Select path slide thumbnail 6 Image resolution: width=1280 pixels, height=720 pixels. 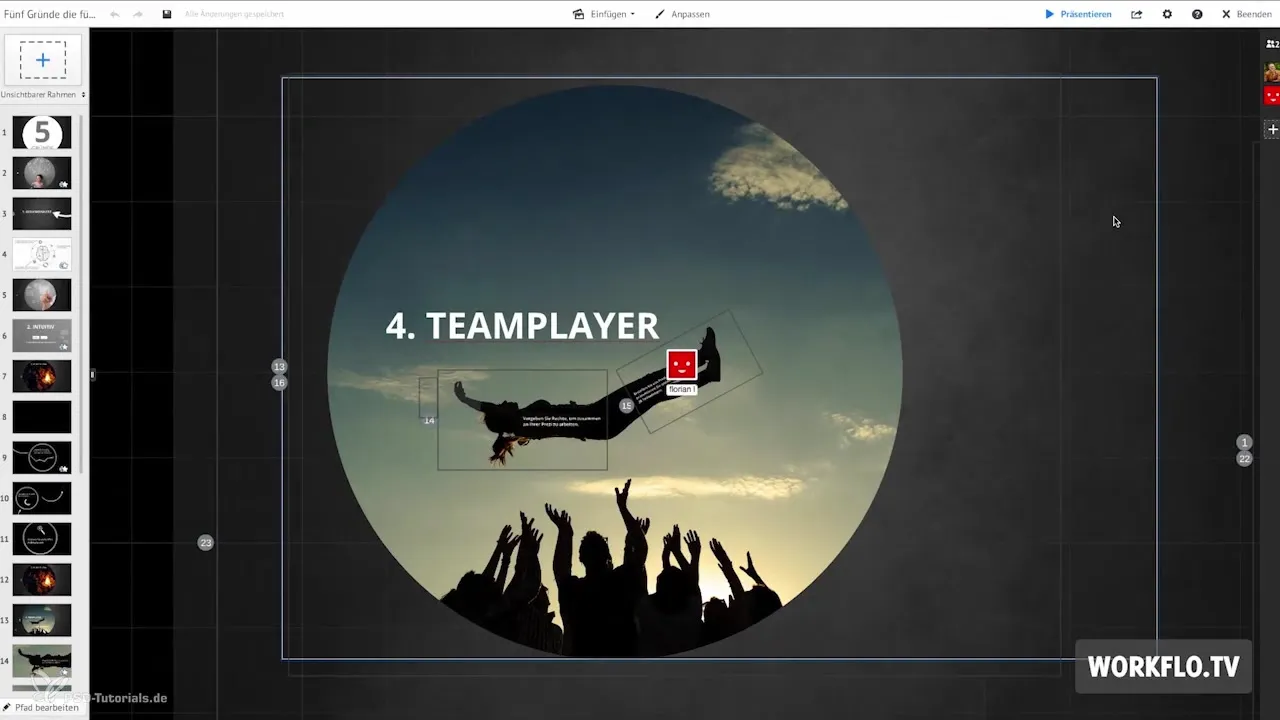coord(42,336)
